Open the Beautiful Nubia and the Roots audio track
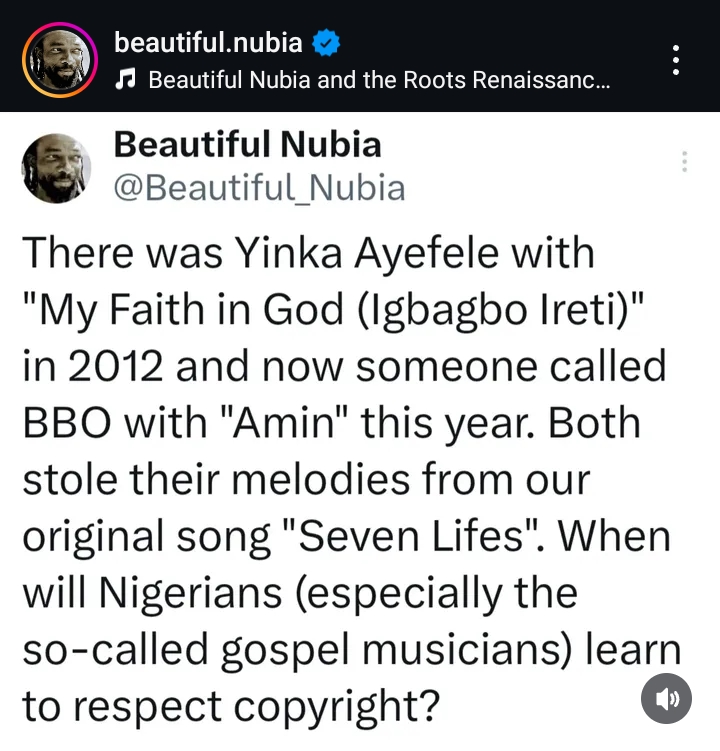 pos(379,79)
